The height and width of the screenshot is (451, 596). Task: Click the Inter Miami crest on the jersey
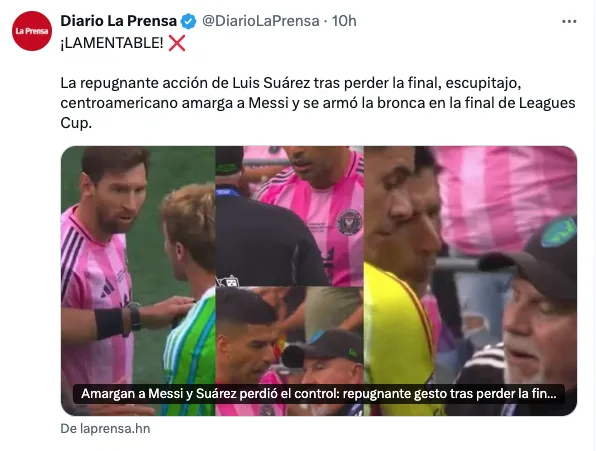pyautogui.click(x=349, y=222)
